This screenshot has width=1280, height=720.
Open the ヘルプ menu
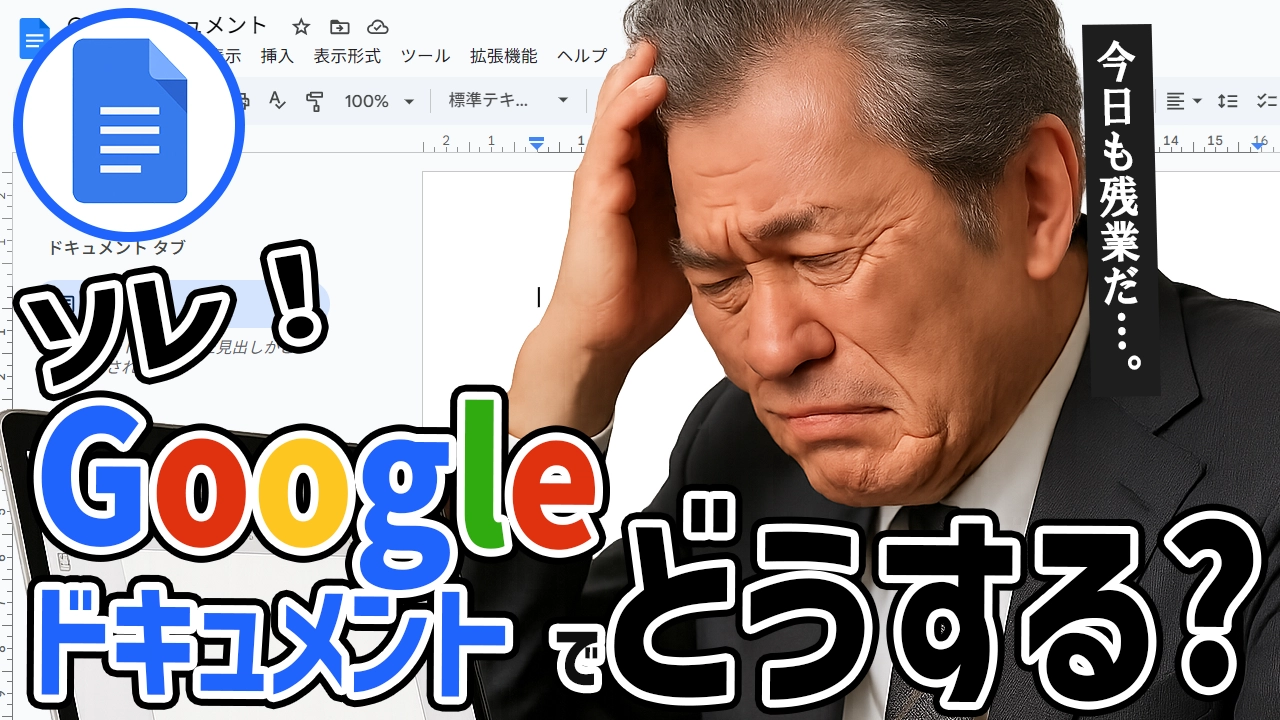click(581, 56)
